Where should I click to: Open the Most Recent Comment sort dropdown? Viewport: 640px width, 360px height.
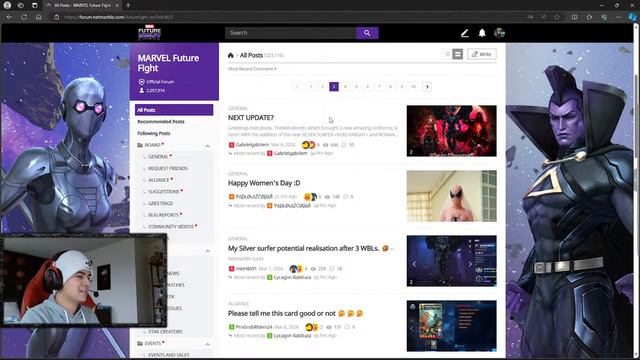coord(252,69)
